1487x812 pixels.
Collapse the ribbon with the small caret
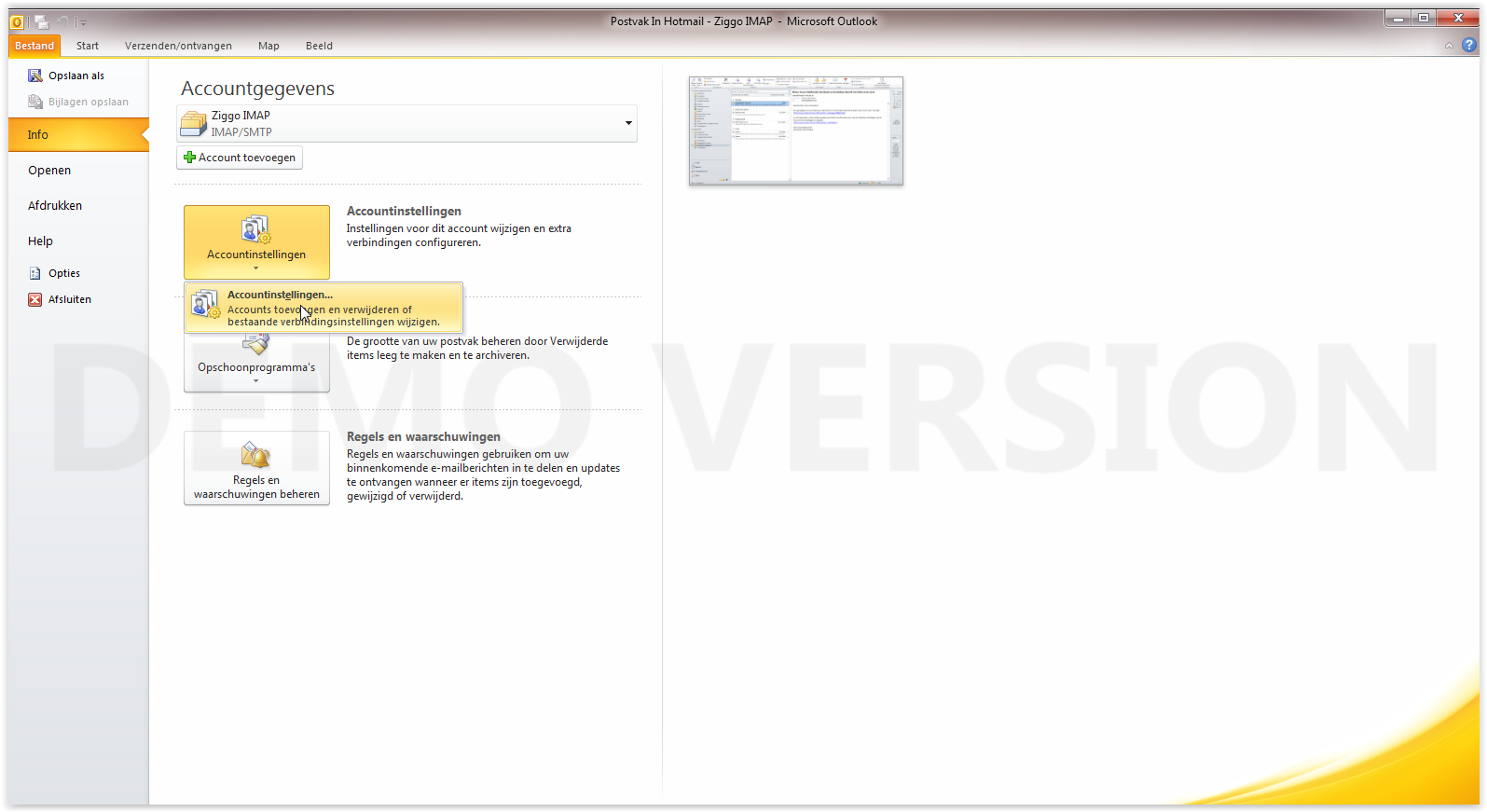(1449, 46)
